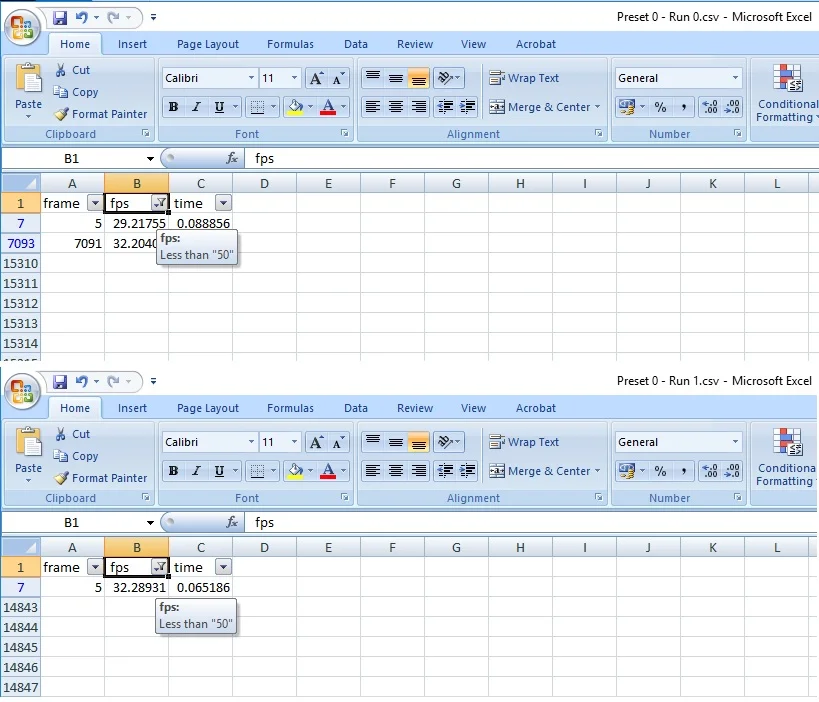Viewport: 819px width, 702px height.
Task: Open Conditional Formatting in Run 1.csv window
Action: pos(786,458)
